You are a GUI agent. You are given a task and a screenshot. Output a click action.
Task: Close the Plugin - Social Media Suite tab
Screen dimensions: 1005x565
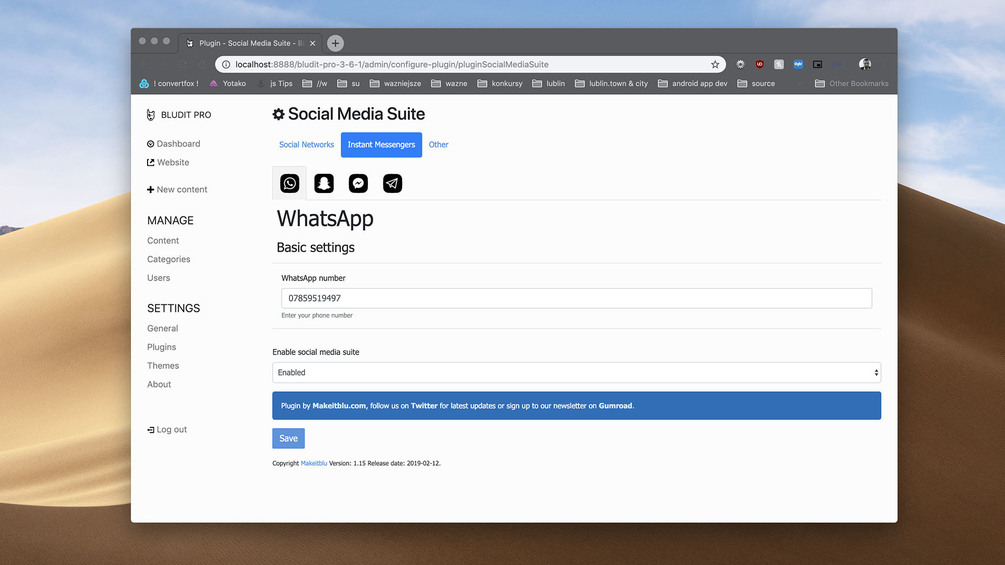(312, 43)
